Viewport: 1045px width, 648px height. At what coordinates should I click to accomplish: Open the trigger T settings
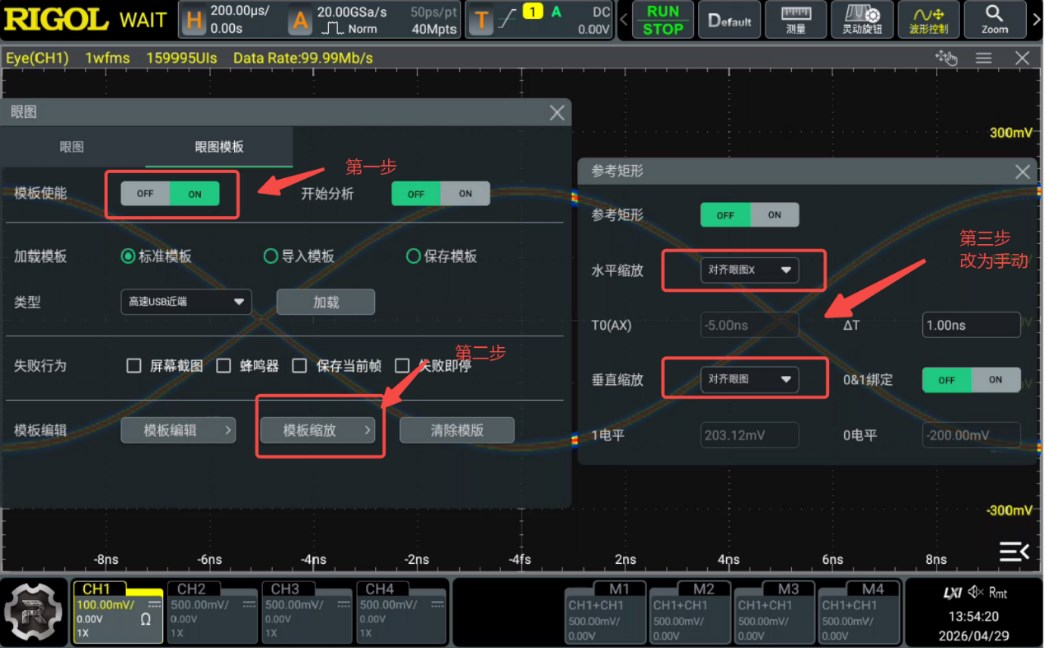click(481, 21)
